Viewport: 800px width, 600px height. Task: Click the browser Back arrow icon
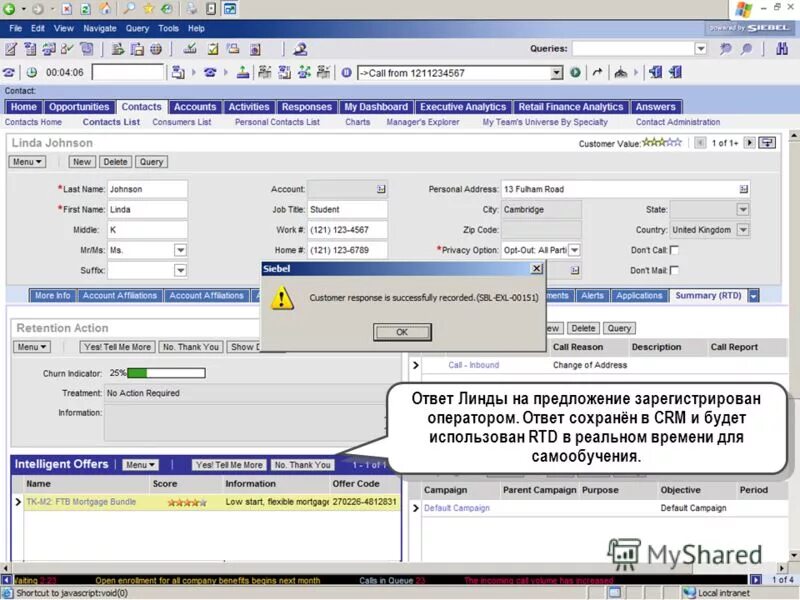9,9
